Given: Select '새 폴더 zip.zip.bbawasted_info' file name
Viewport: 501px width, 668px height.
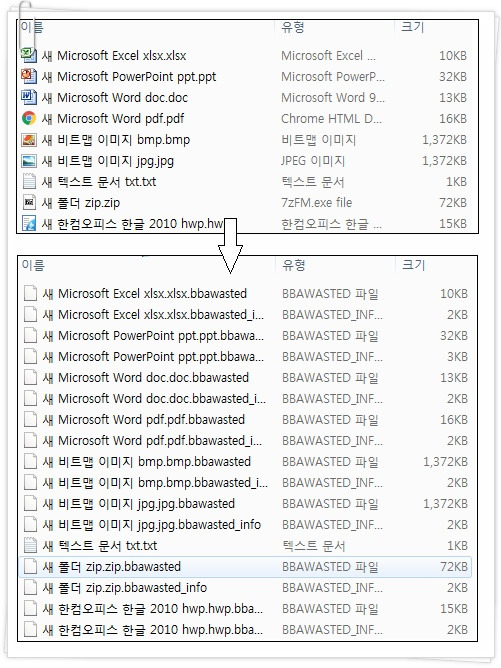Looking at the screenshot, I should [x=125, y=587].
